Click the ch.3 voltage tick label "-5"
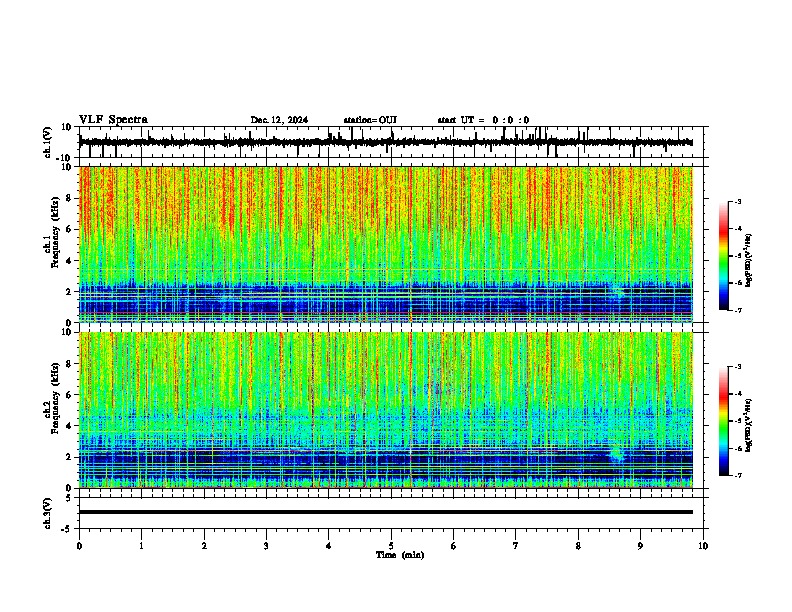Screen dimensions: 792x612 tap(67, 529)
